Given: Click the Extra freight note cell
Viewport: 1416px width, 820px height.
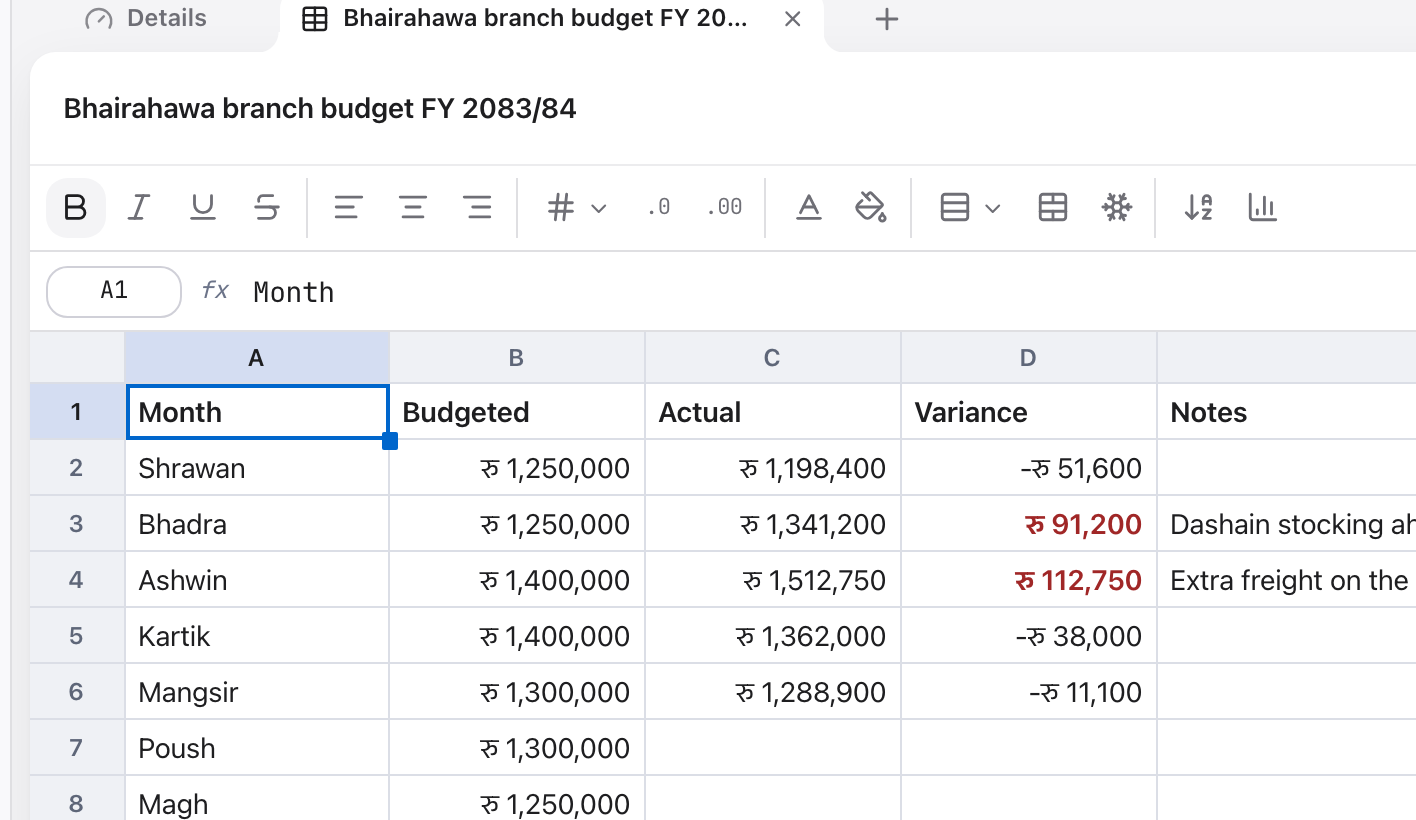Looking at the screenshot, I should click(1287, 580).
